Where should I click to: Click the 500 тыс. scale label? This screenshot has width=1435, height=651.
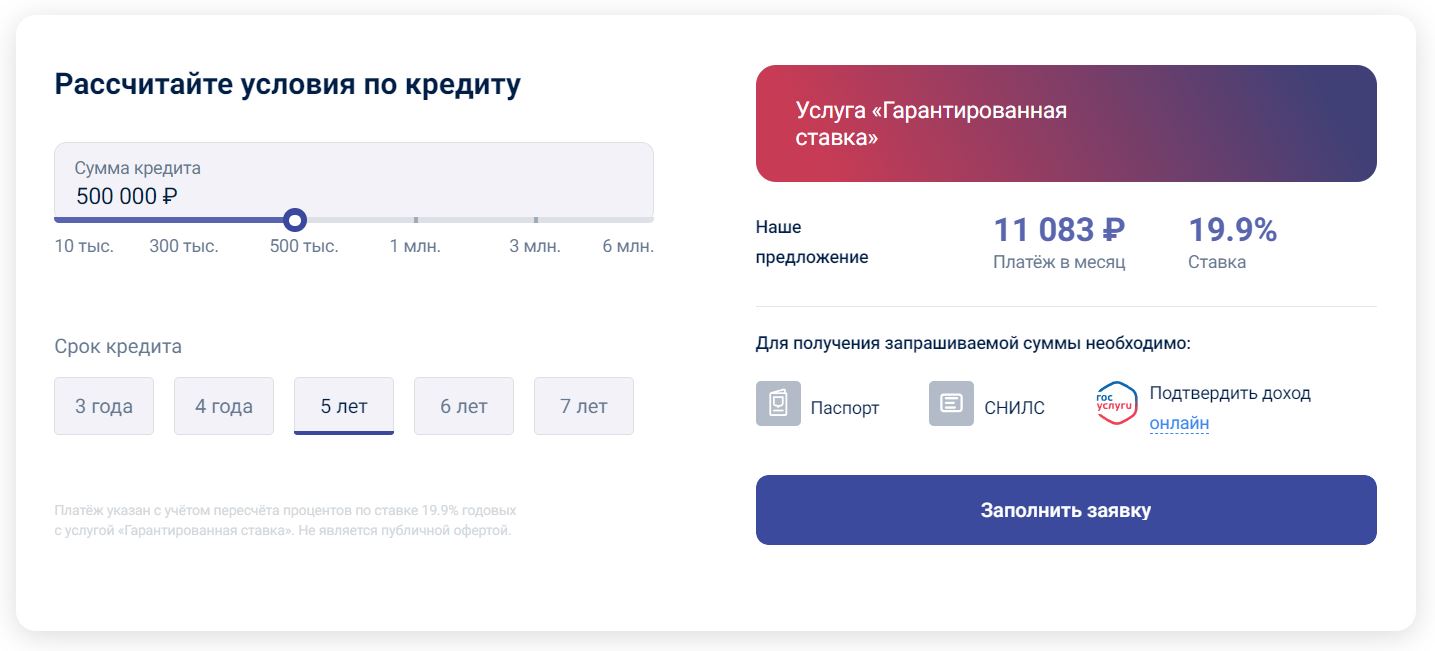point(304,246)
